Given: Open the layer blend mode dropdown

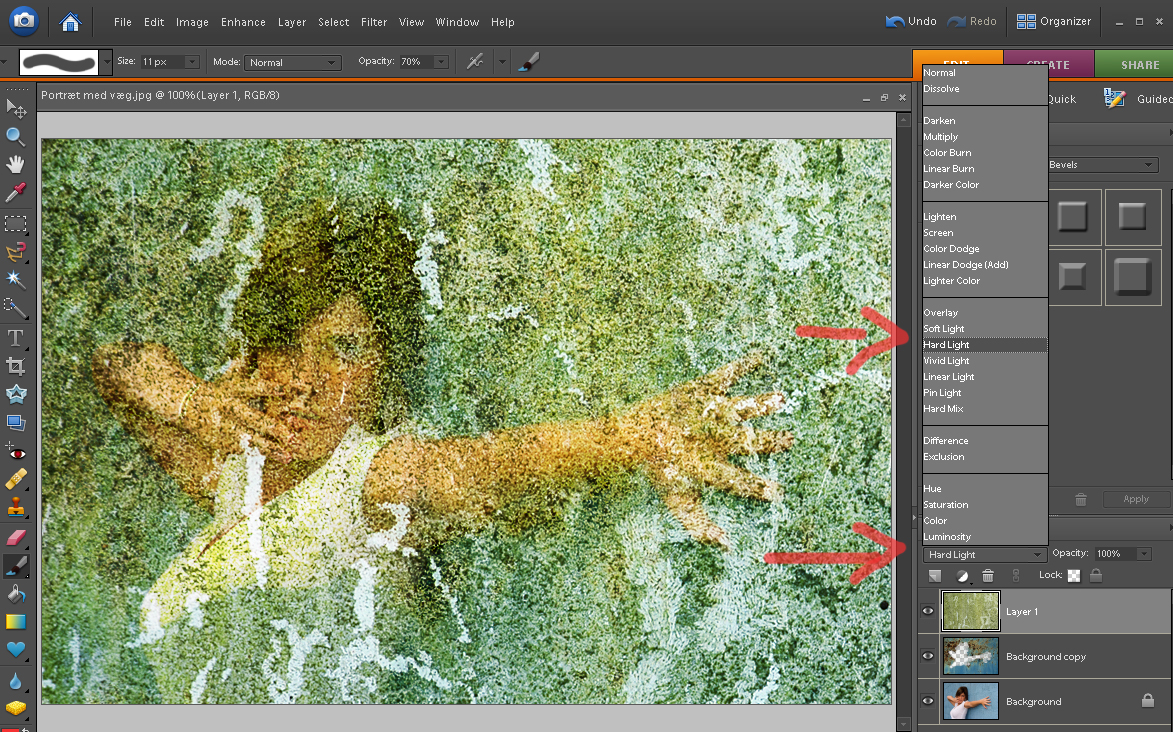Looking at the screenshot, I should click(985, 554).
